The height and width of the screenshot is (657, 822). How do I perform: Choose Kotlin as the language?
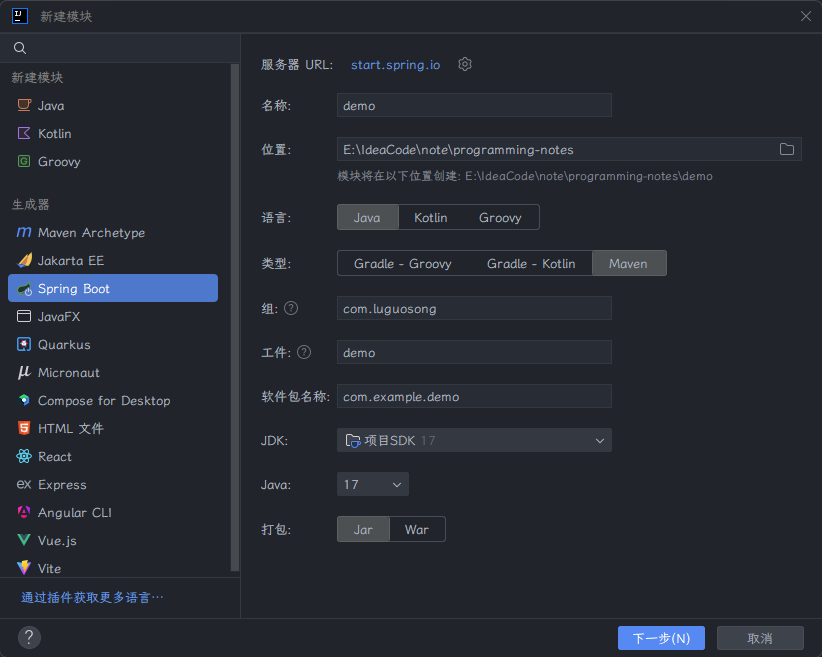(430, 217)
